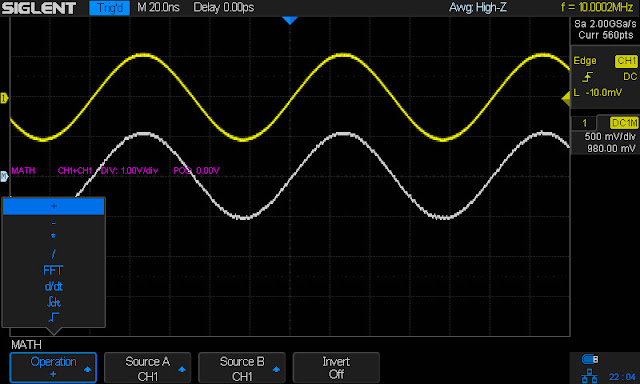The height and width of the screenshot is (384, 640).
Task: Click the rising edge slope icon
Action: pyautogui.click(x=587, y=77)
